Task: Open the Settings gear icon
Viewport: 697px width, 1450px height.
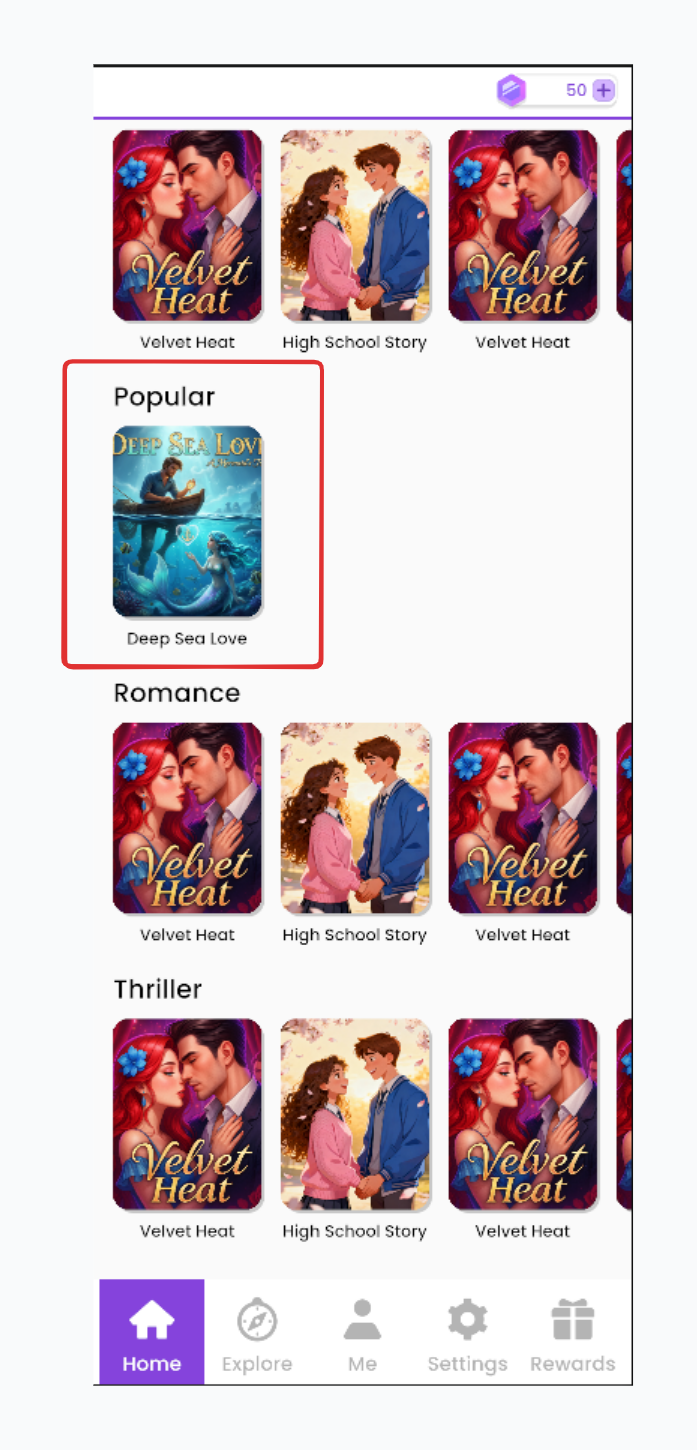Action: [x=467, y=1320]
